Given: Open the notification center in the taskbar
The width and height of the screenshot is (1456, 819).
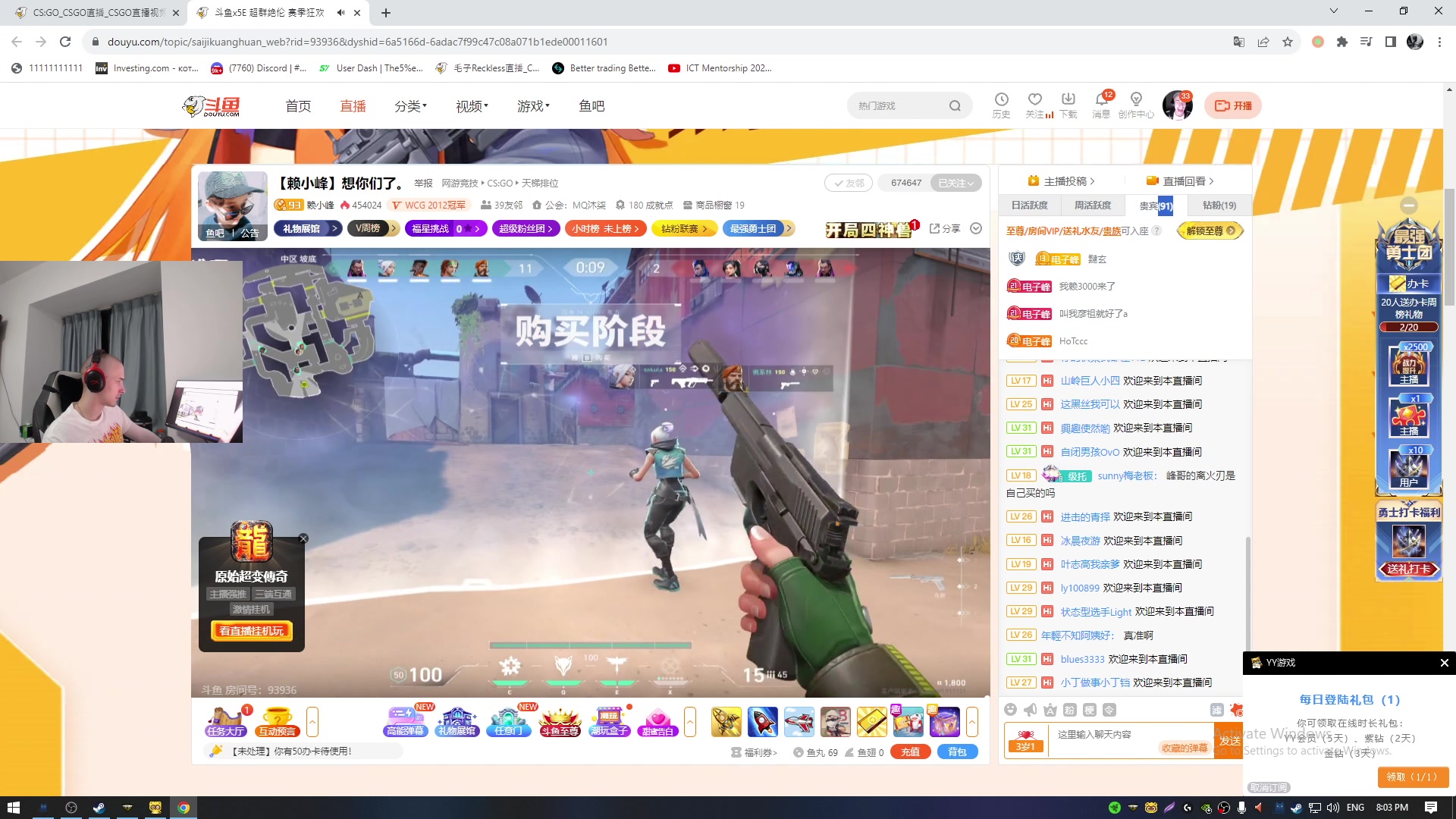Looking at the screenshot, I should tap(1431, 808).
